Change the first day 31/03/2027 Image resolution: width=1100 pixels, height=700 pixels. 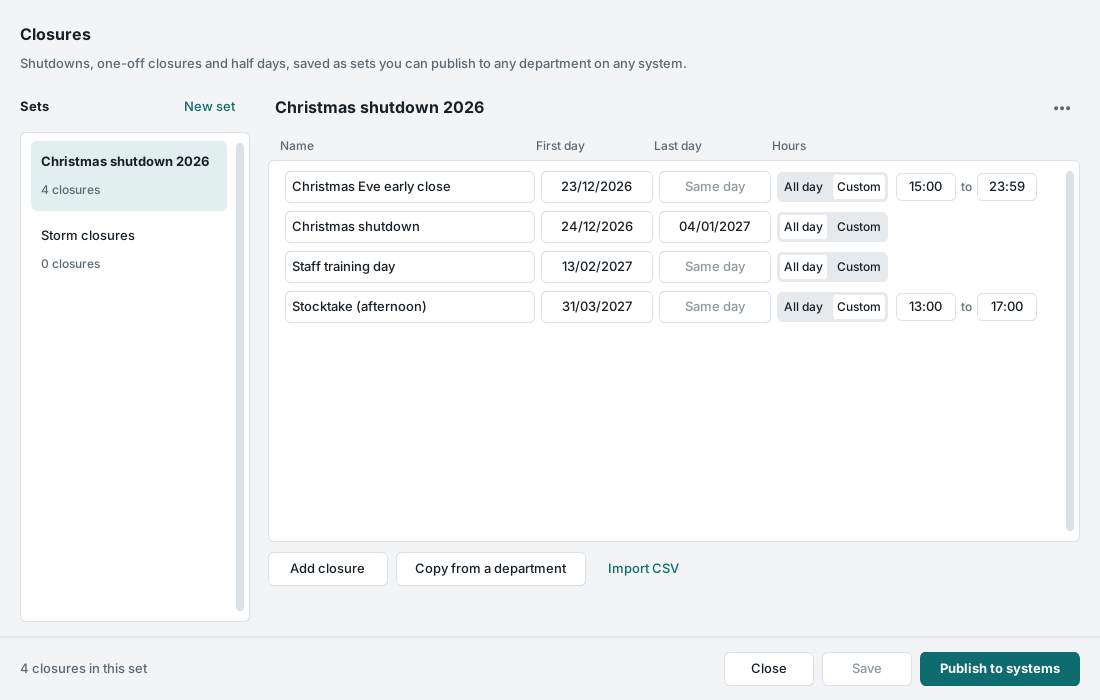tap(597, 307)
